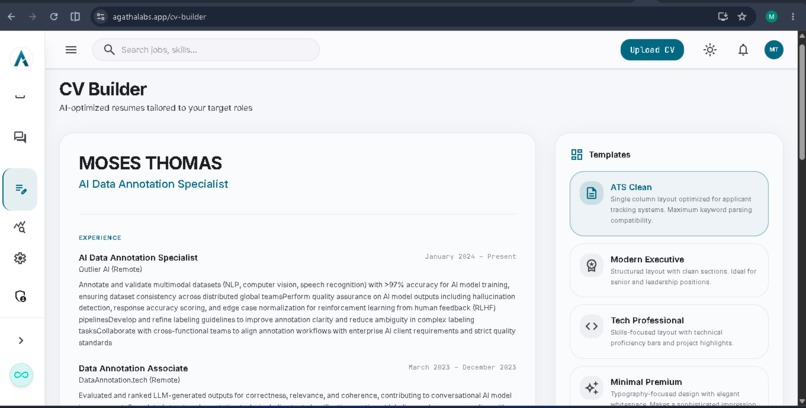Open the Chrome profile M avatar
The width and height of the screenshot is (806, 408).
click(772, 16)
